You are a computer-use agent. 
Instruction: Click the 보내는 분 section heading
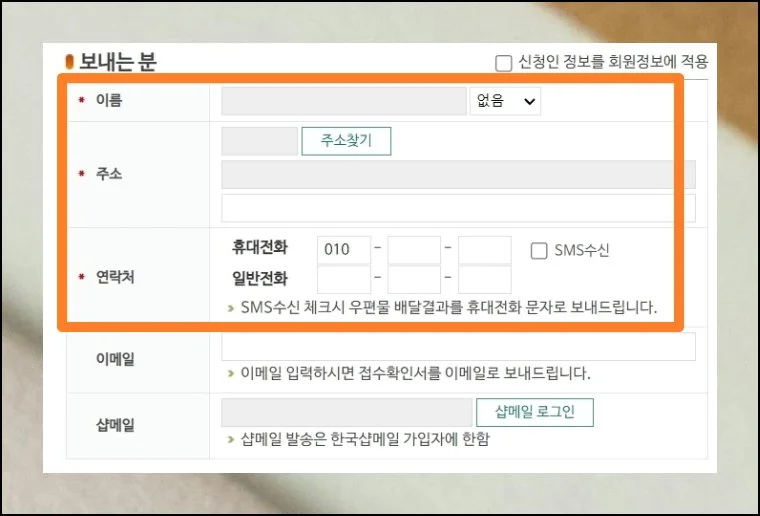117,62
